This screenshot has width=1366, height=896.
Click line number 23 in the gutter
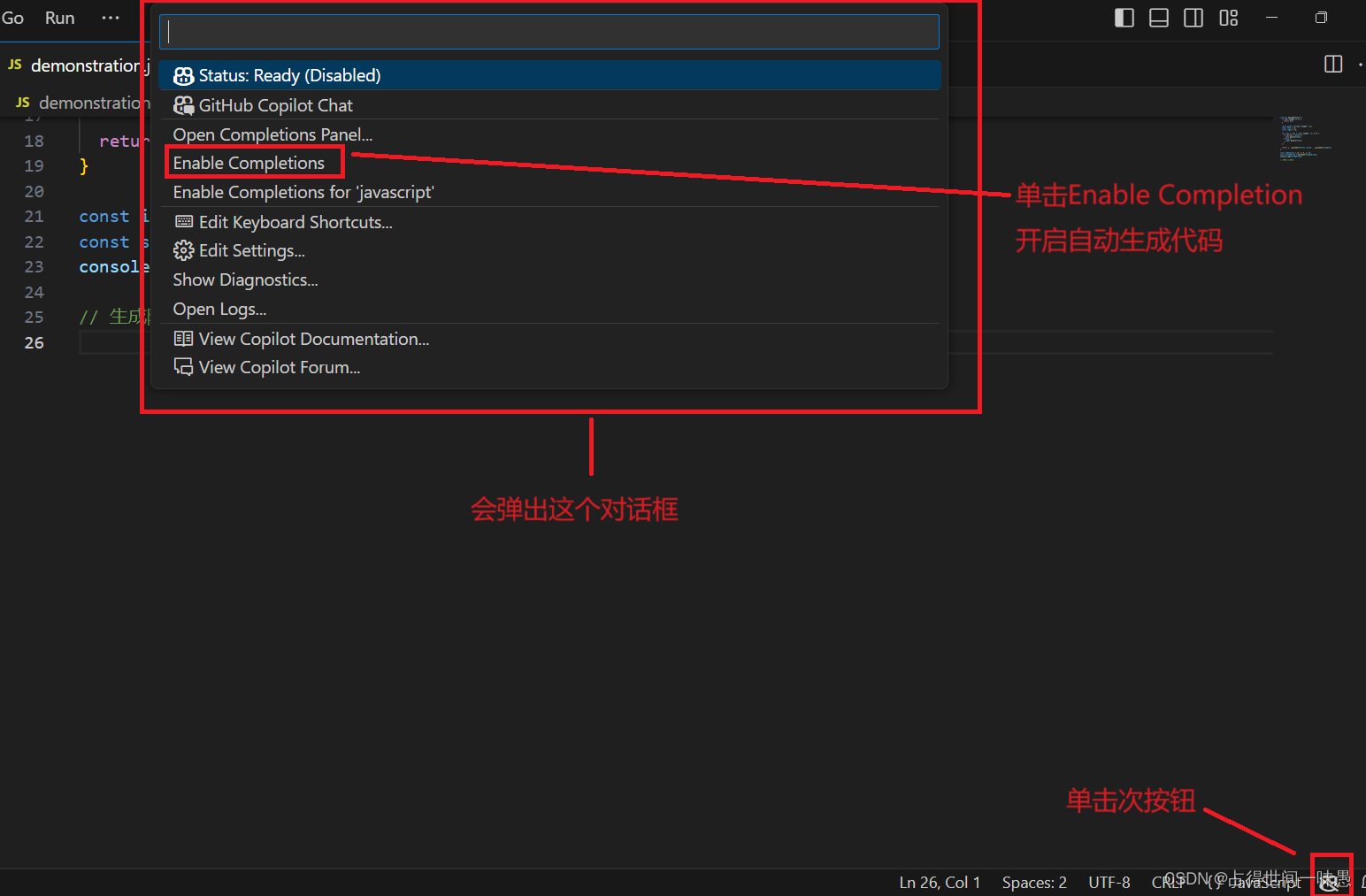[x=34, y=266]
